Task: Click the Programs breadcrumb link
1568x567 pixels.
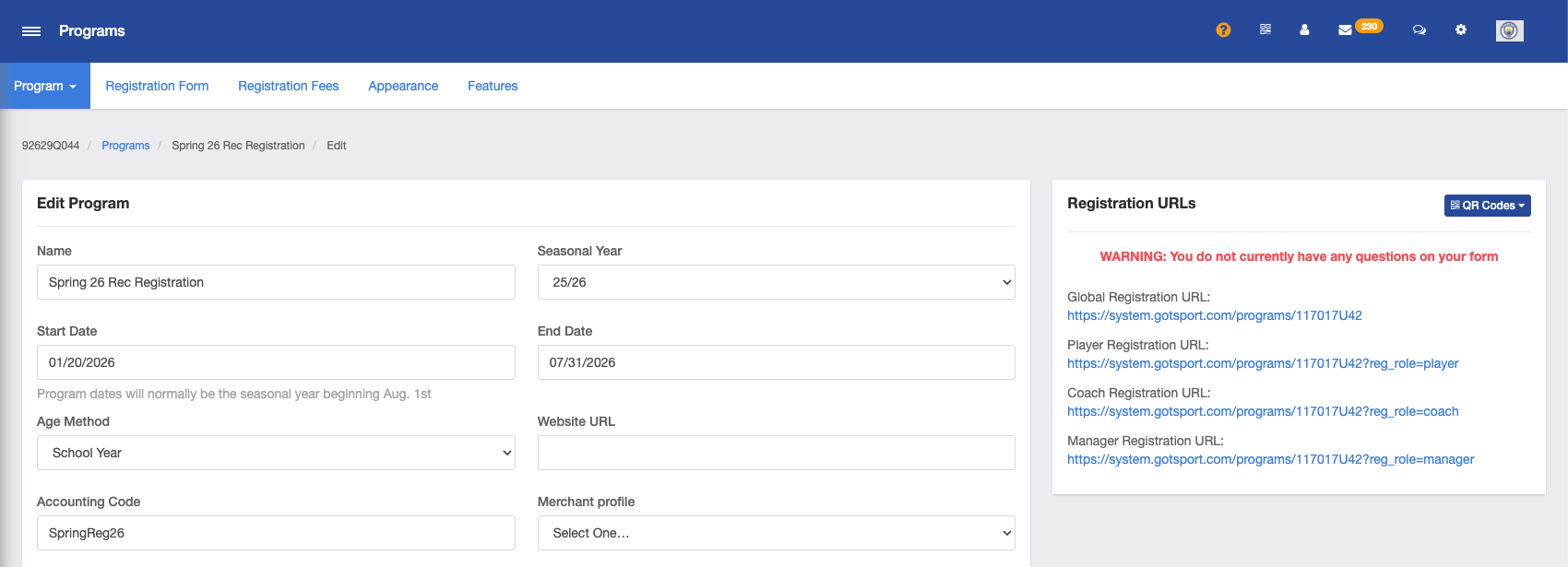Action: (x=125, y=146)
